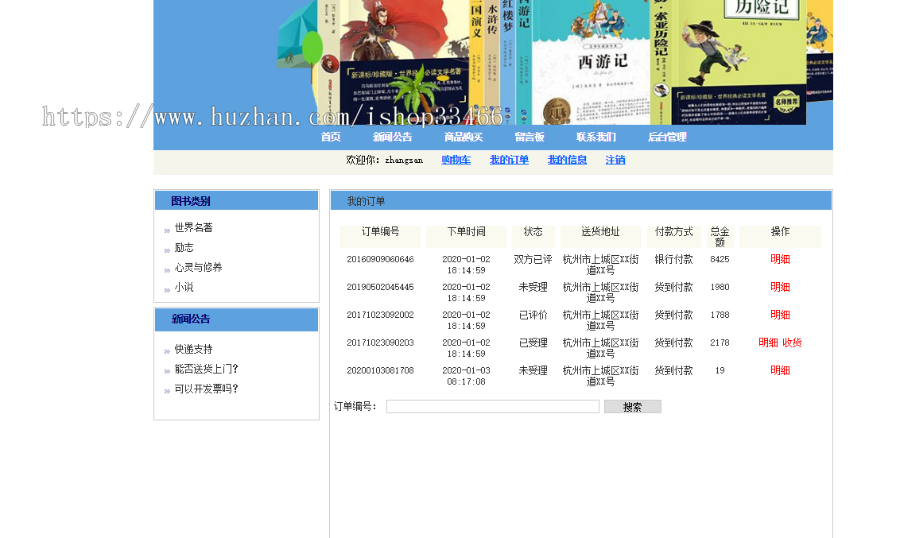900x538 pixels.
Task: Click the 银行付款 payment cell
Action: tap(674, 260)
